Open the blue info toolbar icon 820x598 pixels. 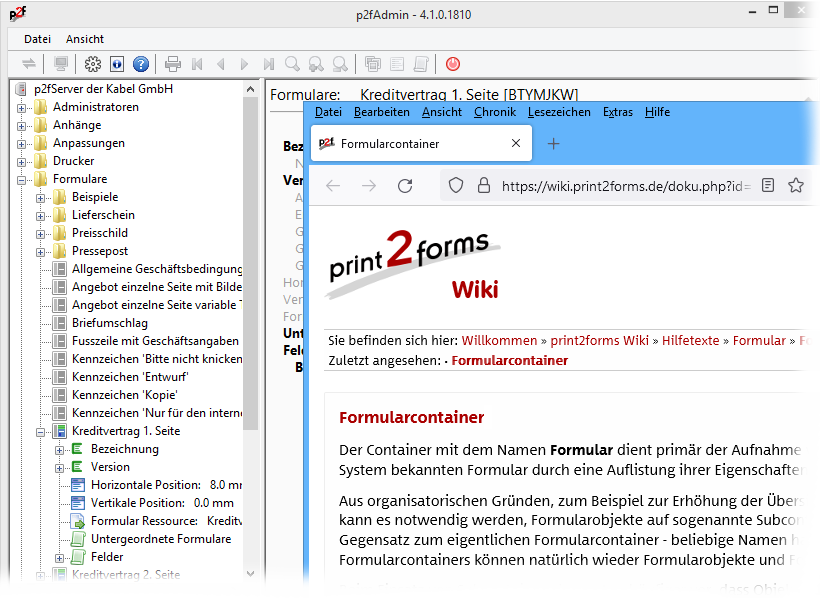tap(117, 64)
